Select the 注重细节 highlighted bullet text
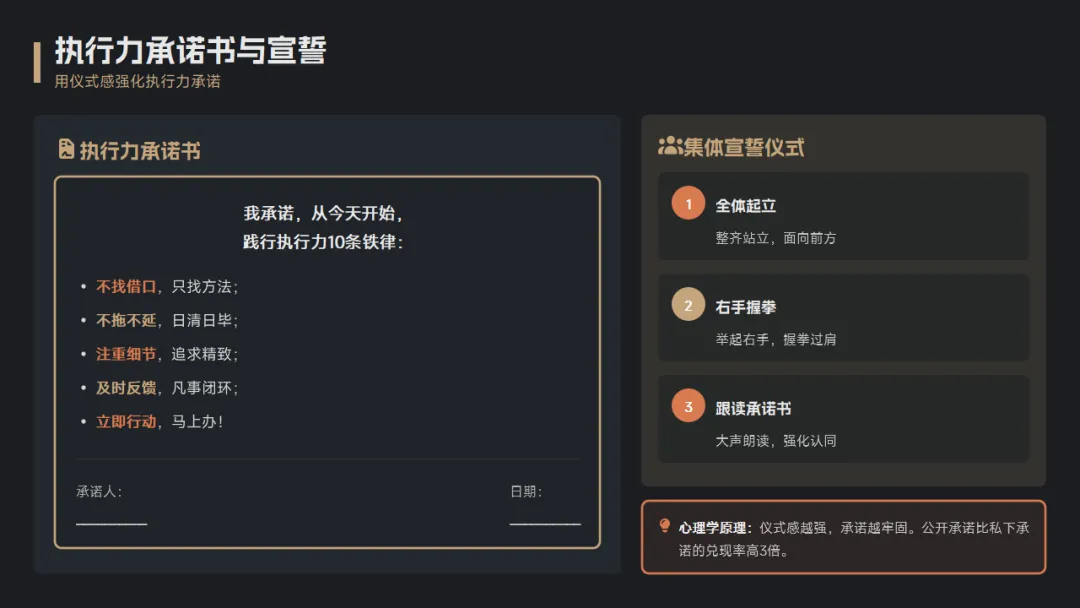1080x608 pixels. [126, 354]
